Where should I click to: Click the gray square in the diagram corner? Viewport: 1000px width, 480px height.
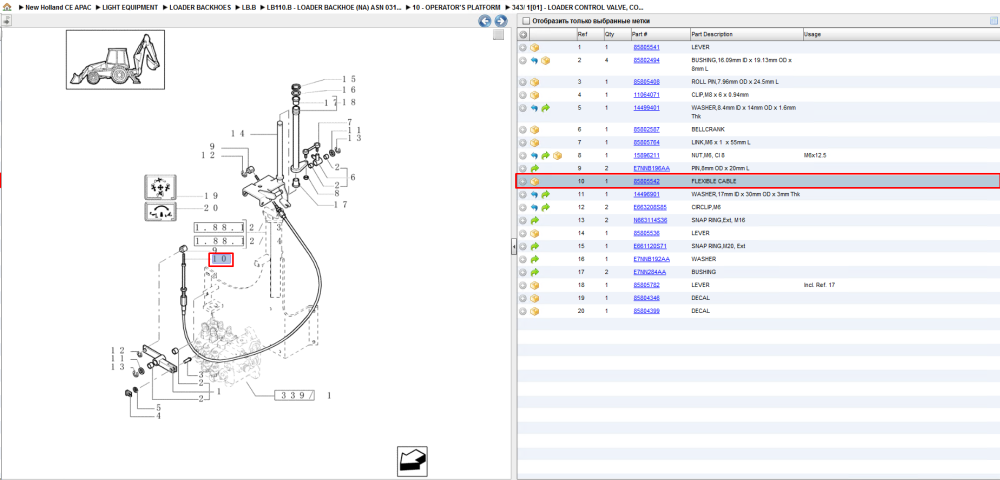pyautogui.click(x=499, y=35)
